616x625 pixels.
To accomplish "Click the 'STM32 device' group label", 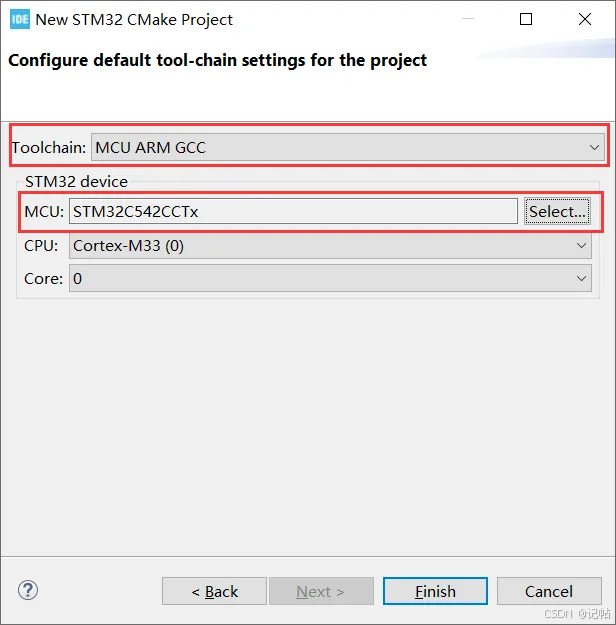I will 76,181.
